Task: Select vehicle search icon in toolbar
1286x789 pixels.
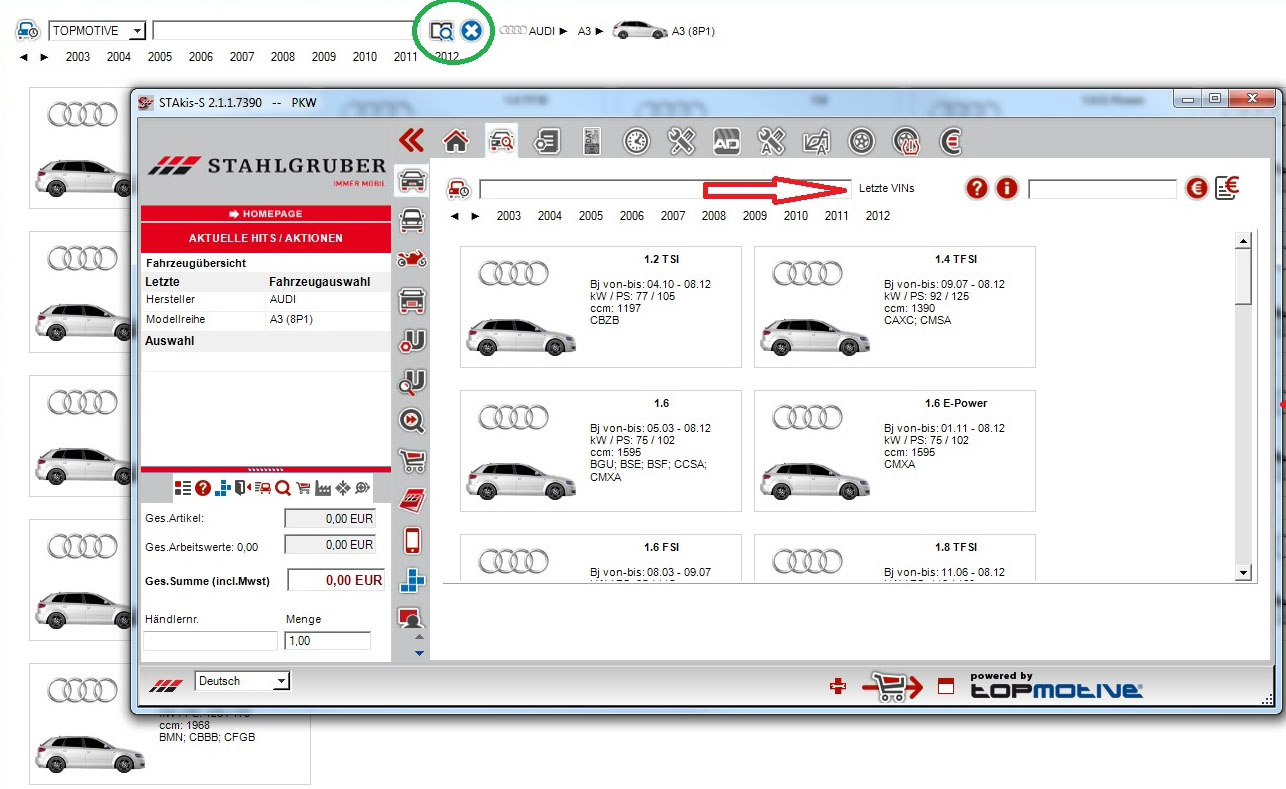Action: tap(501, 141)
